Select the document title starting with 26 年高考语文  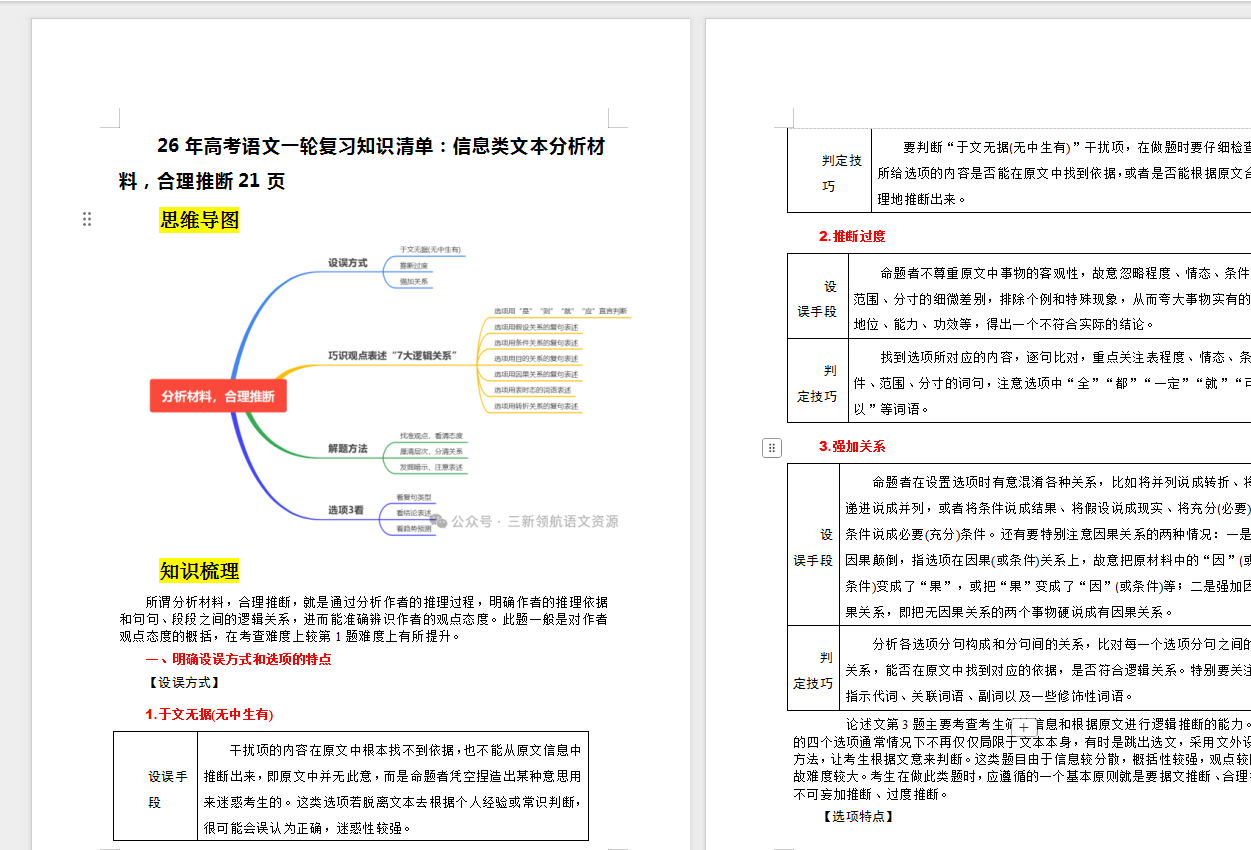click(x=362, y=163)
